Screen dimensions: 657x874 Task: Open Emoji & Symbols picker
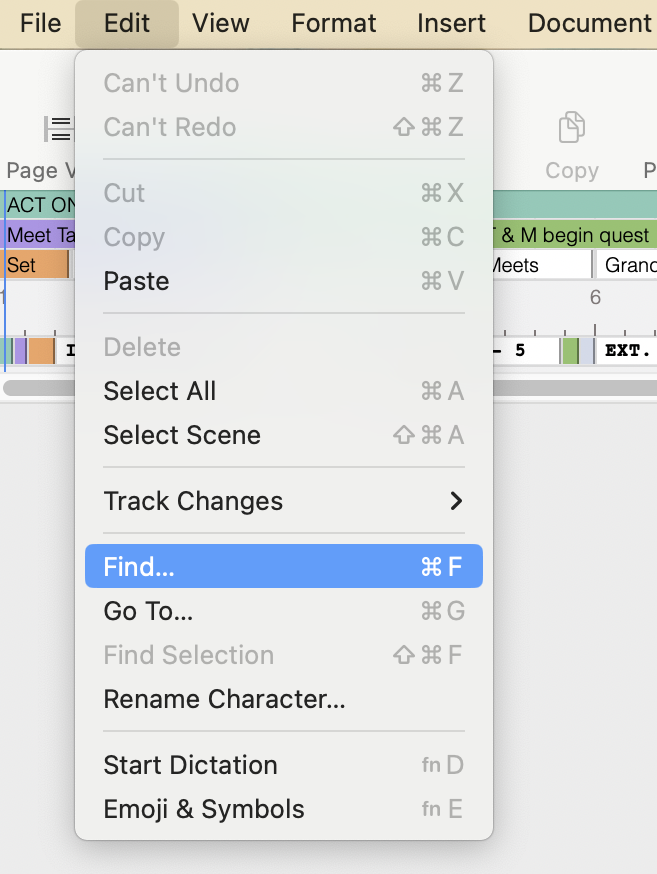(x=283, y=809)
